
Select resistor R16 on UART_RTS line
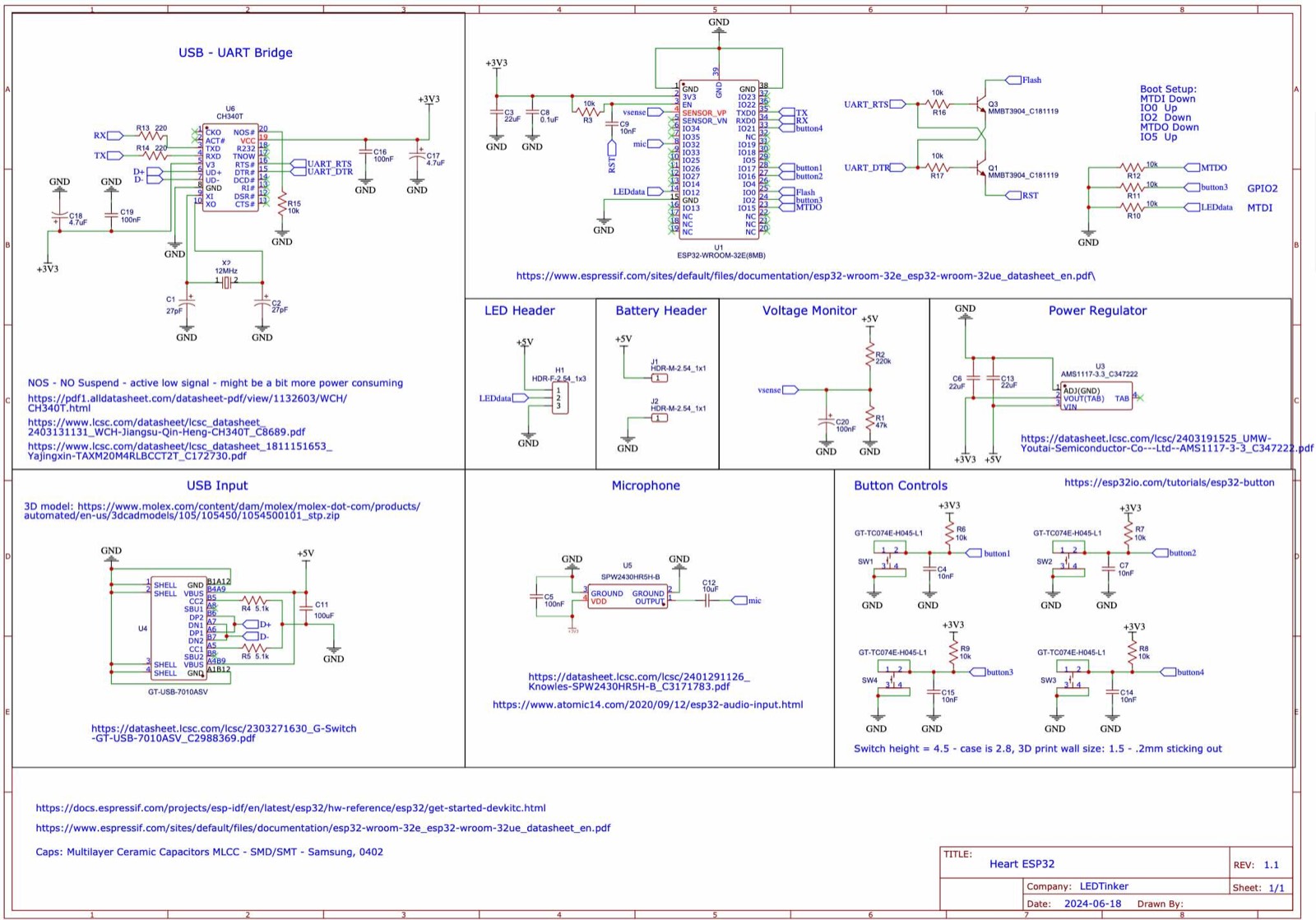pos(938,105)
